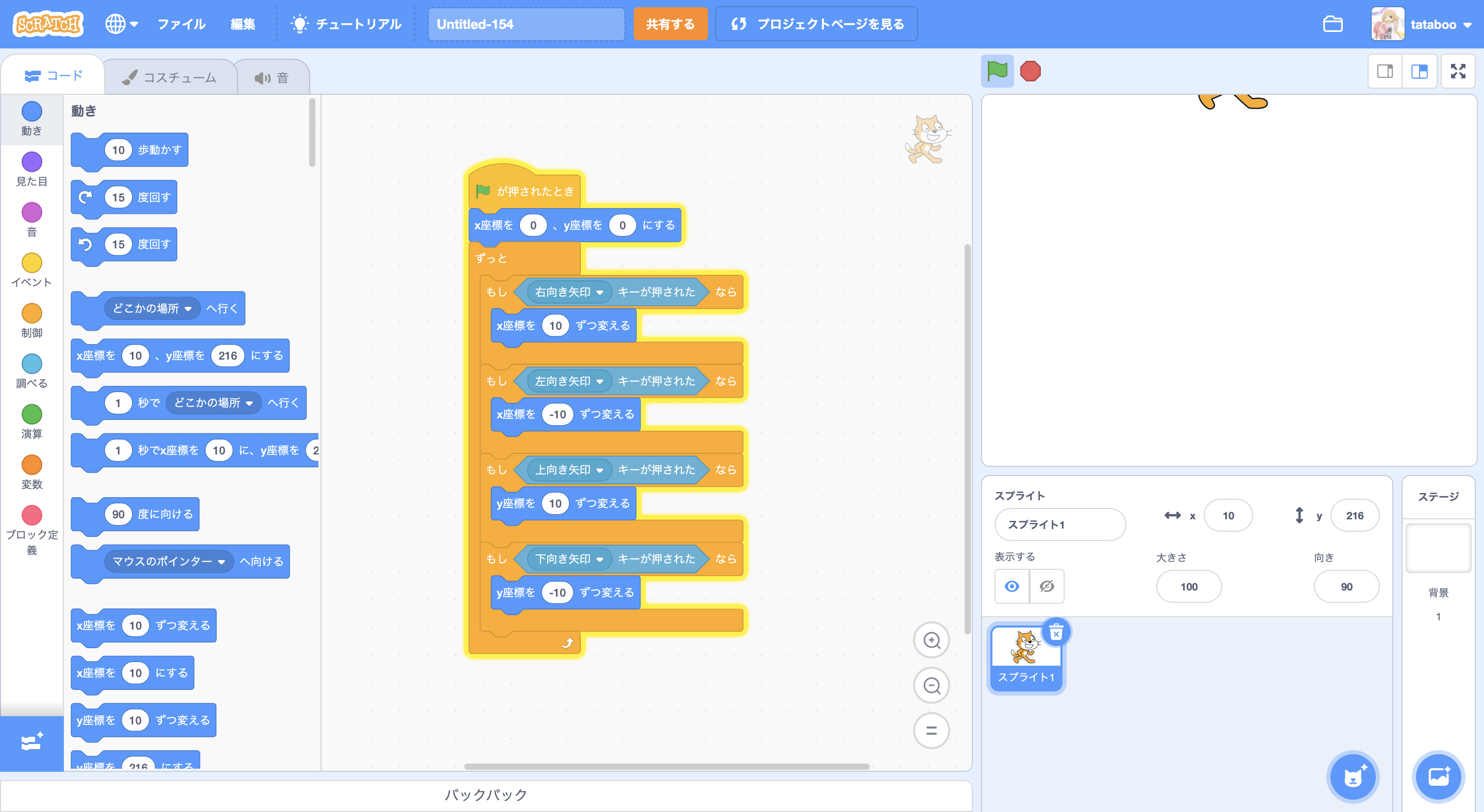Viewport: 1484px width, 812px height.
Task: Zoom in on the code workspace
Action: [x=932, y=640]
